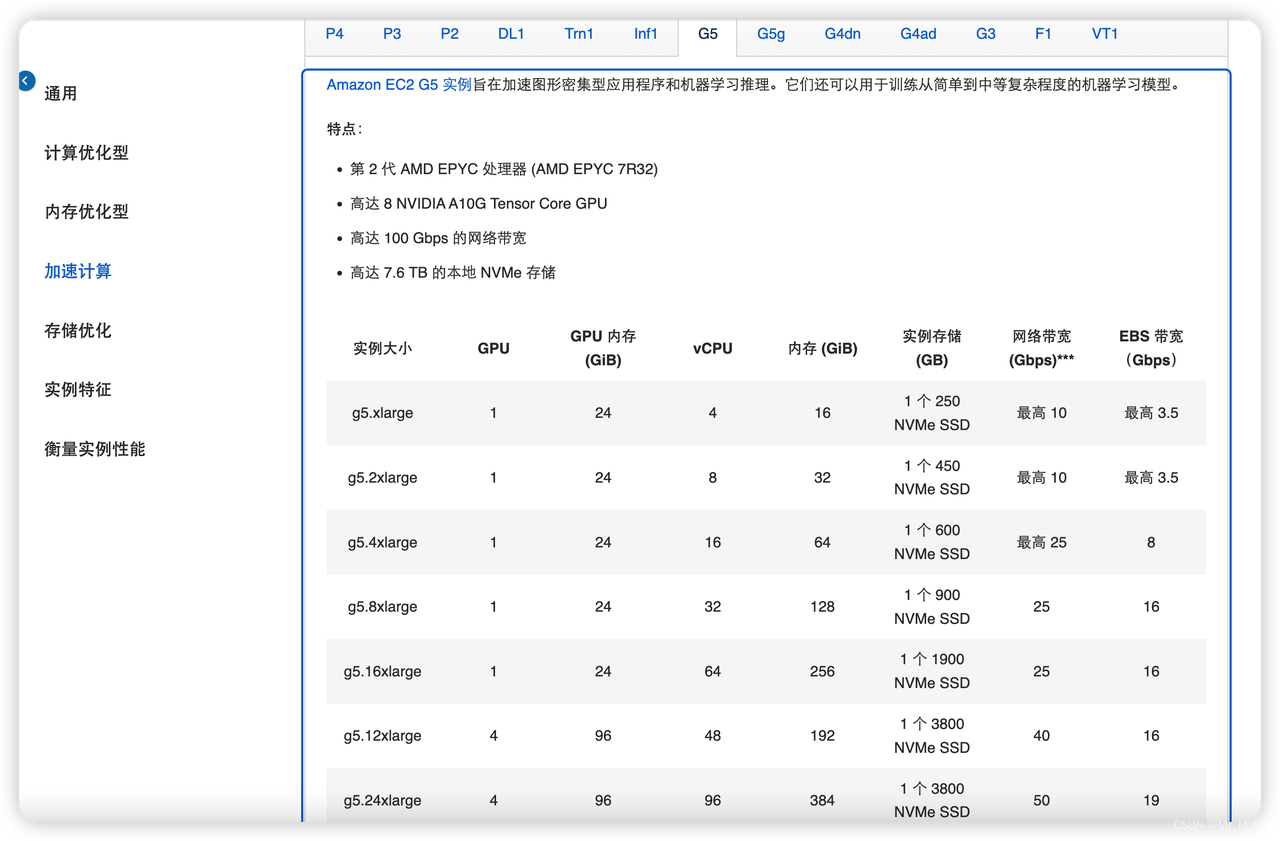Click the AMD EPYC 7R32 processor bullet
This screenshot has height=841, width=1280.
tap(504, 169)
